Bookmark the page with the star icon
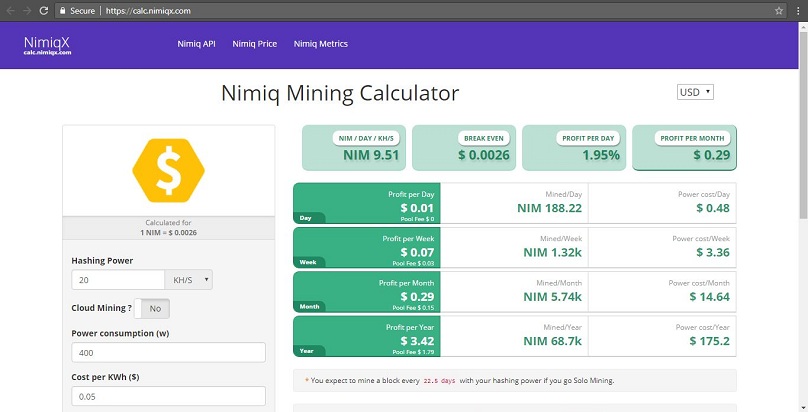The height and width of the screenshot is (412, 808). click(x=779, y=10)
